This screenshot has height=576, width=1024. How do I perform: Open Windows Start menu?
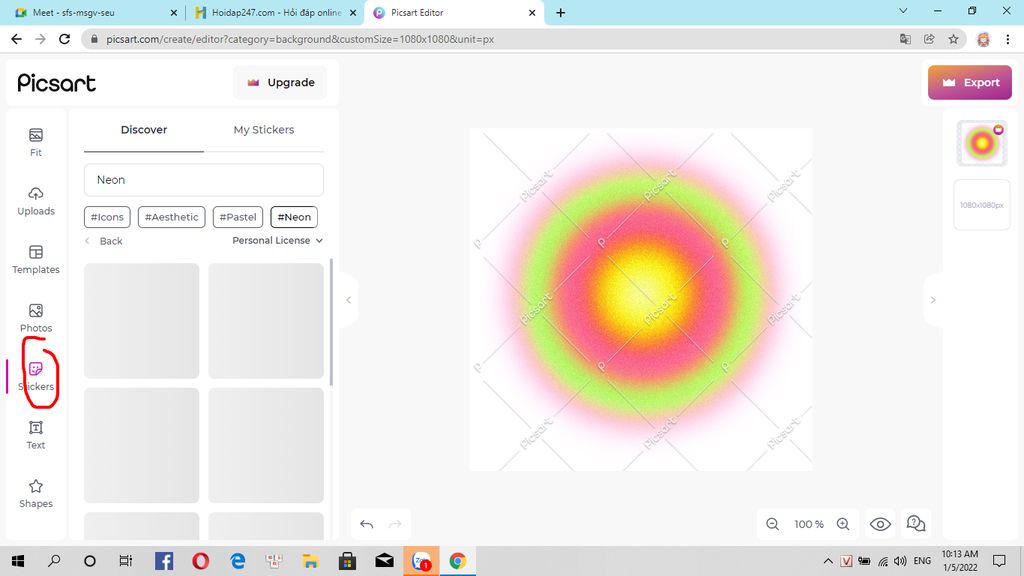[x=18, y=561]
